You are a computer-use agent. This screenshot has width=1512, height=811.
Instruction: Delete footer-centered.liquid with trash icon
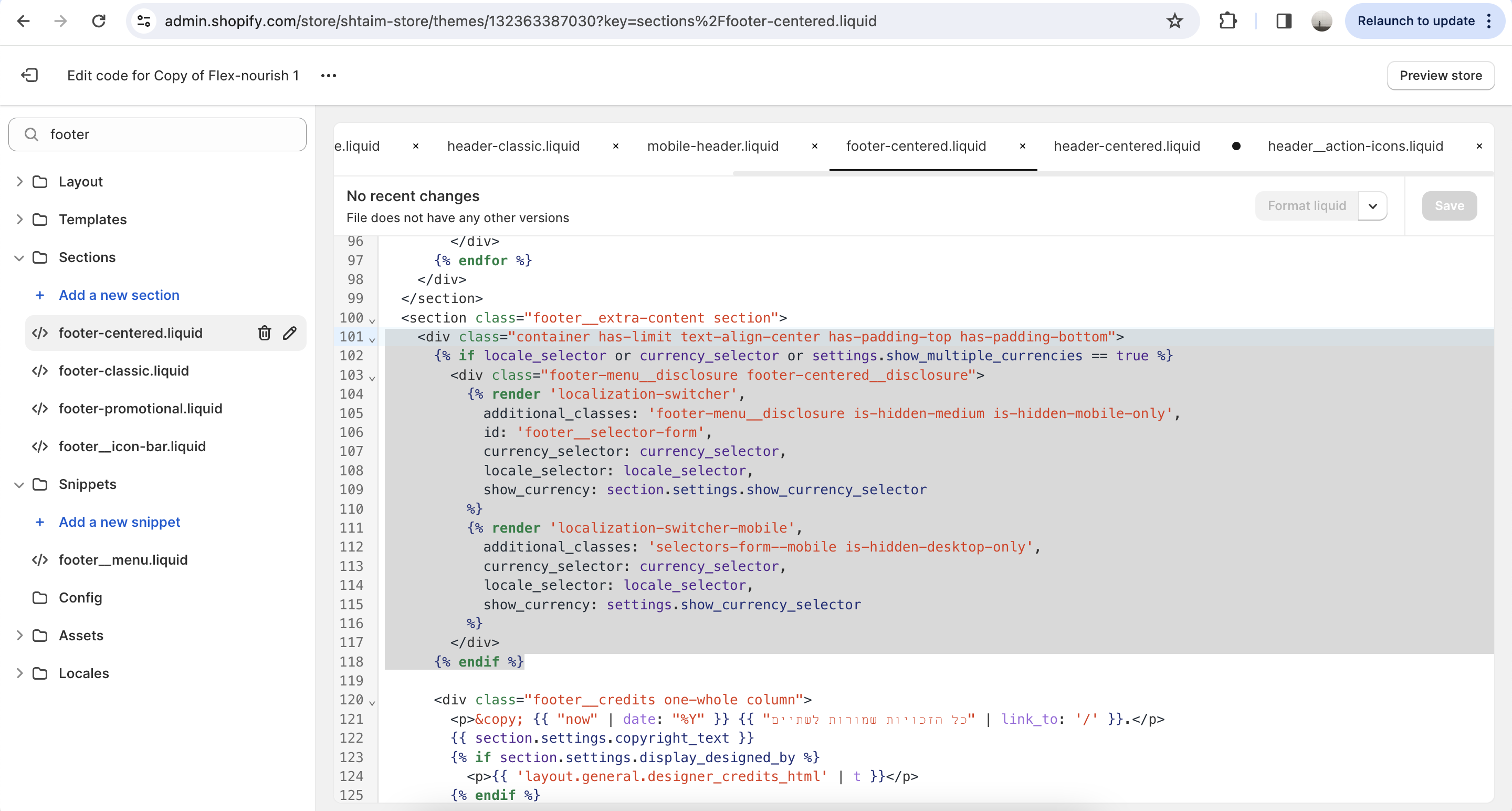pos(264,333)
